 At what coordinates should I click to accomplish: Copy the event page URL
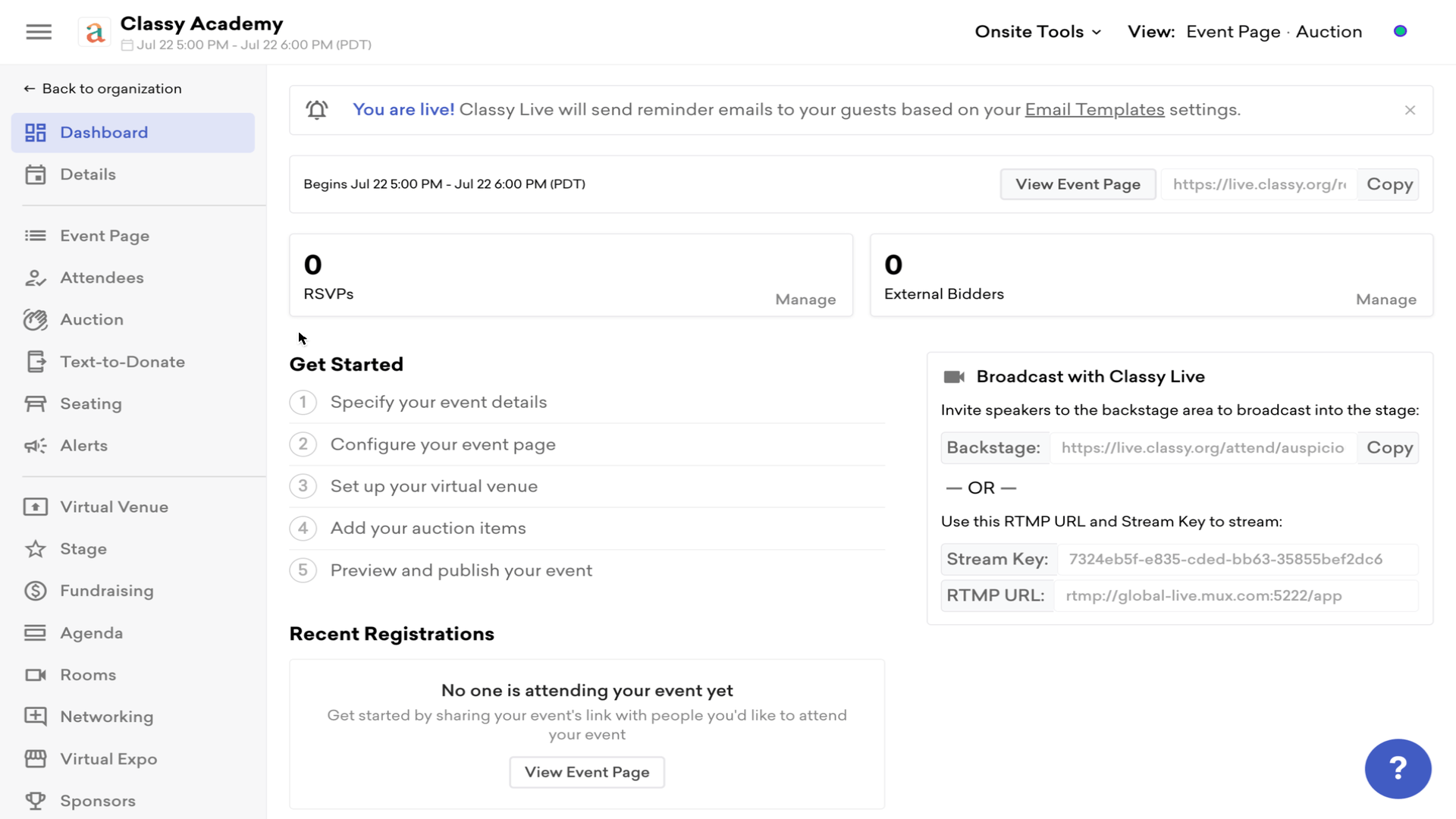pos(1389,184)
